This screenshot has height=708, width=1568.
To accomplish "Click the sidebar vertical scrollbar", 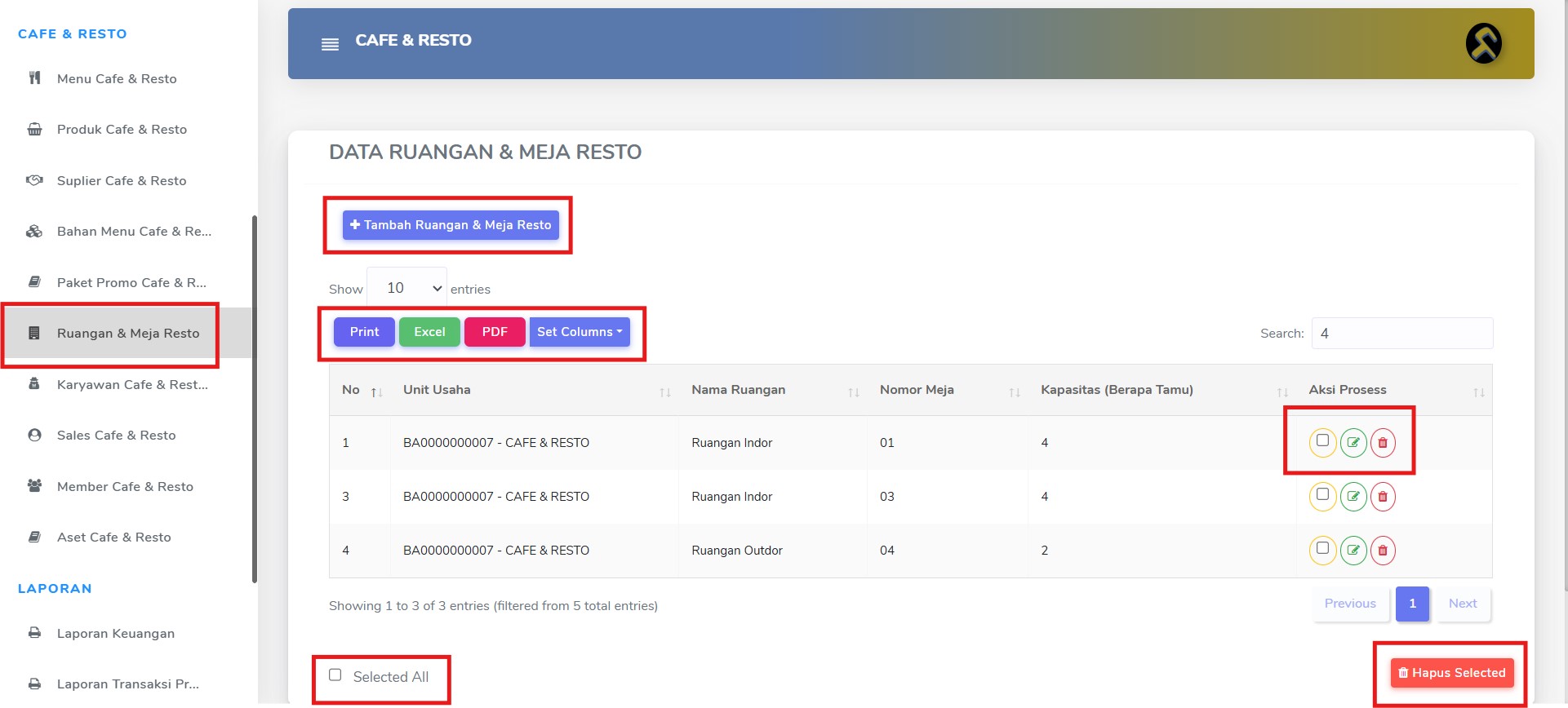I will tap(255, 400).
